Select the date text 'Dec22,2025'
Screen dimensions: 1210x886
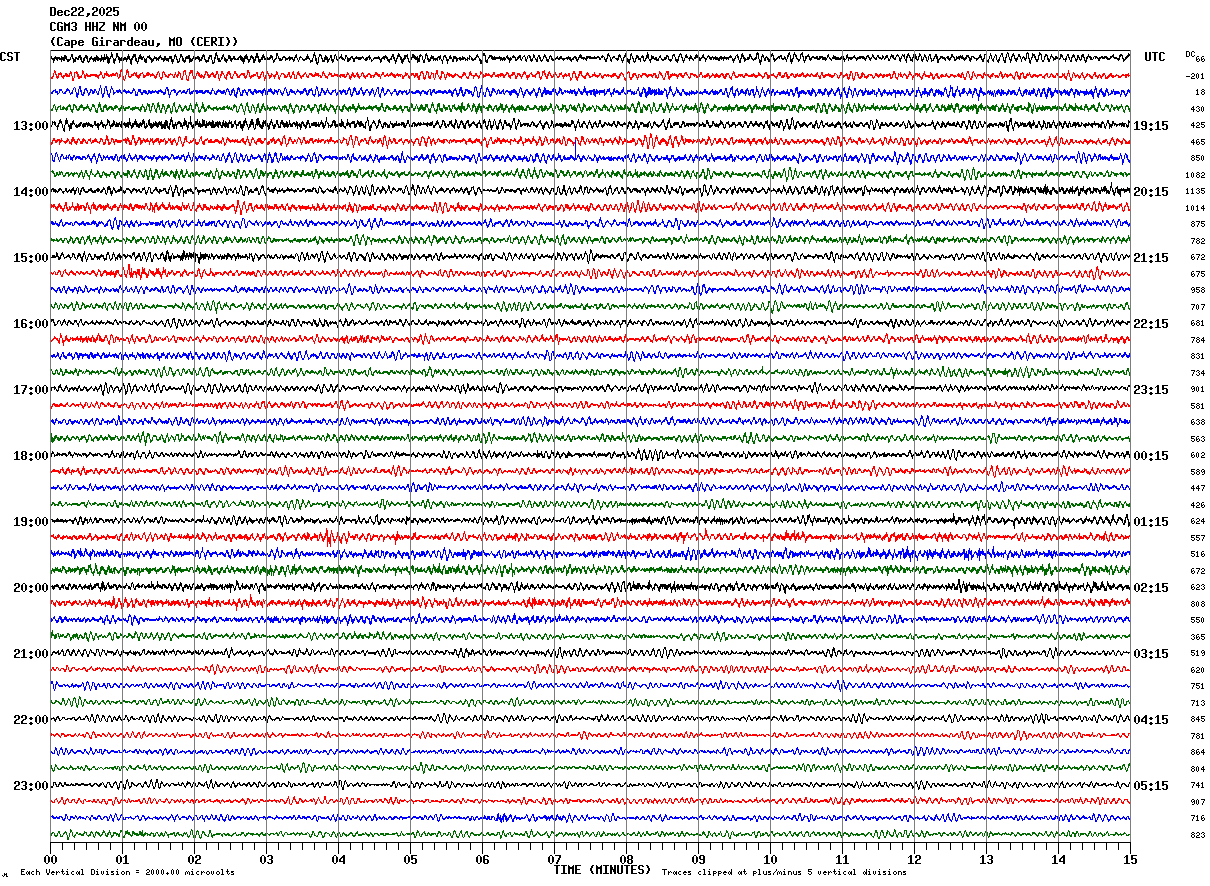(84, 12)
